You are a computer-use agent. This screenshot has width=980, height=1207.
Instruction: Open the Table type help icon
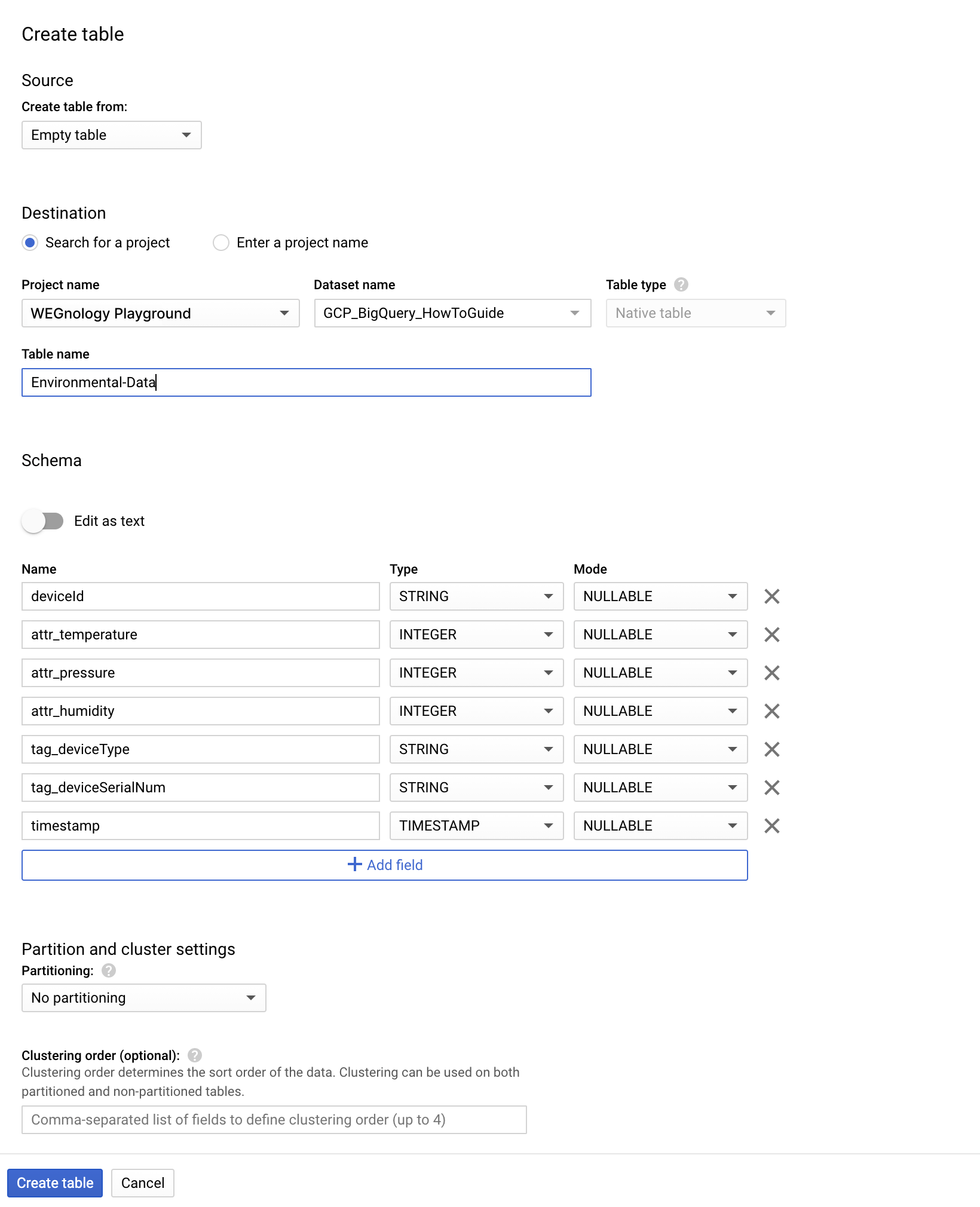tap(681, 284)
